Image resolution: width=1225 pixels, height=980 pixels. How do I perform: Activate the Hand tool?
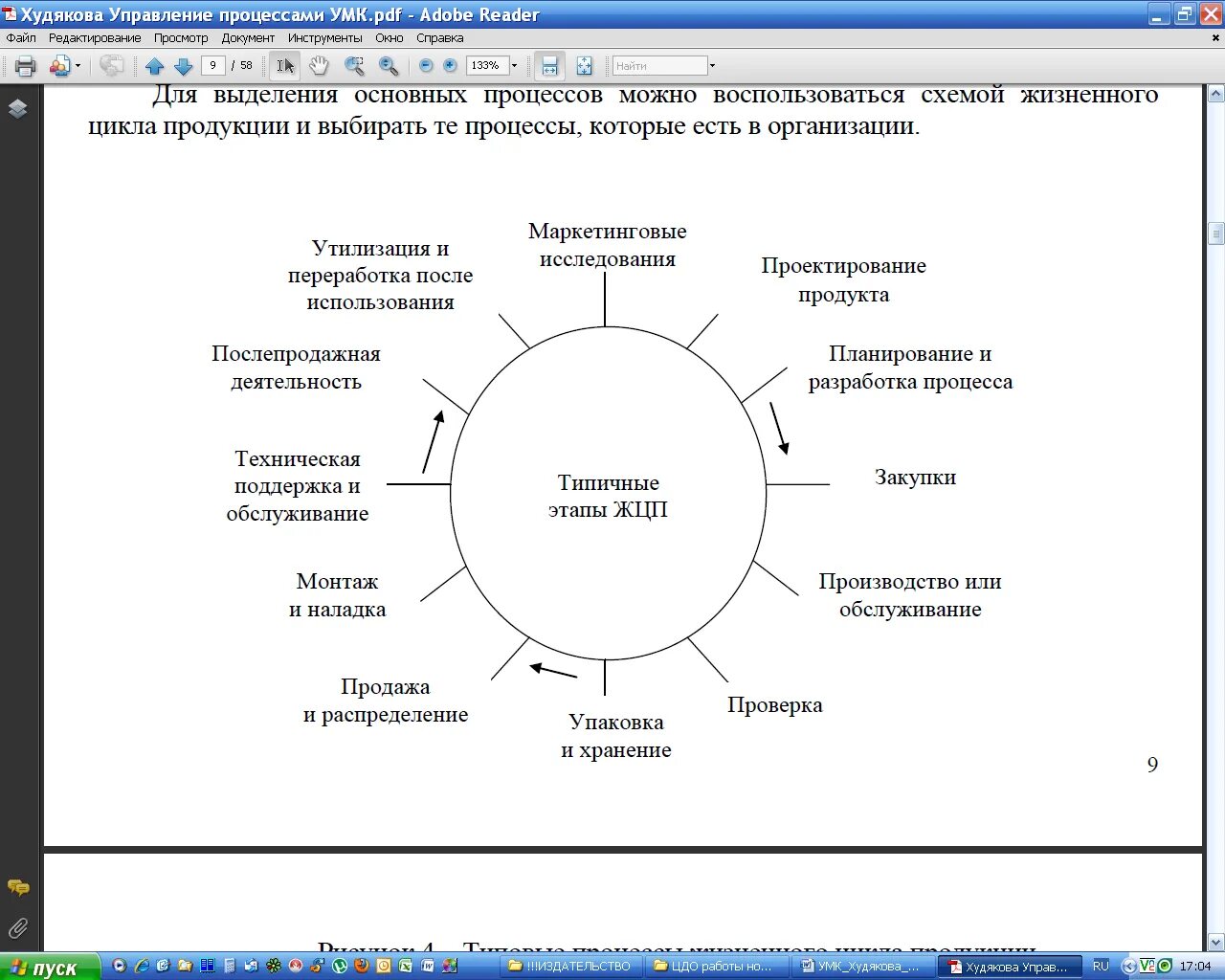(x=319, y=66)
